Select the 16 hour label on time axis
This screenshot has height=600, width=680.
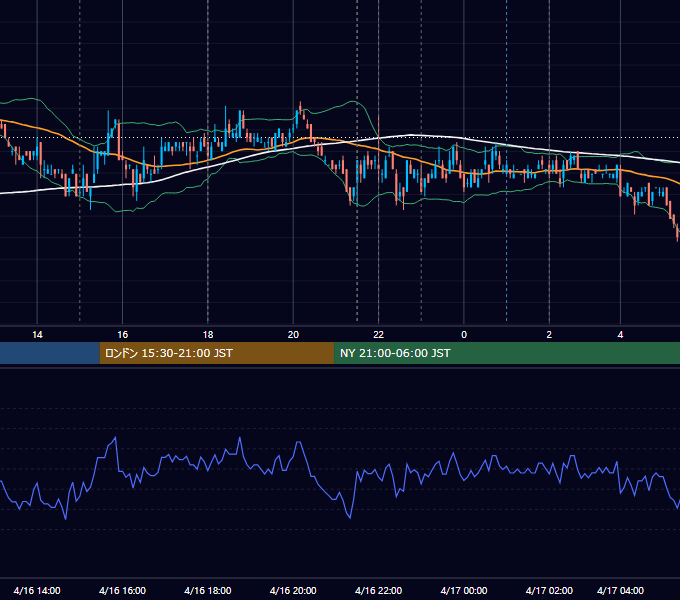[x=123, y=335]
